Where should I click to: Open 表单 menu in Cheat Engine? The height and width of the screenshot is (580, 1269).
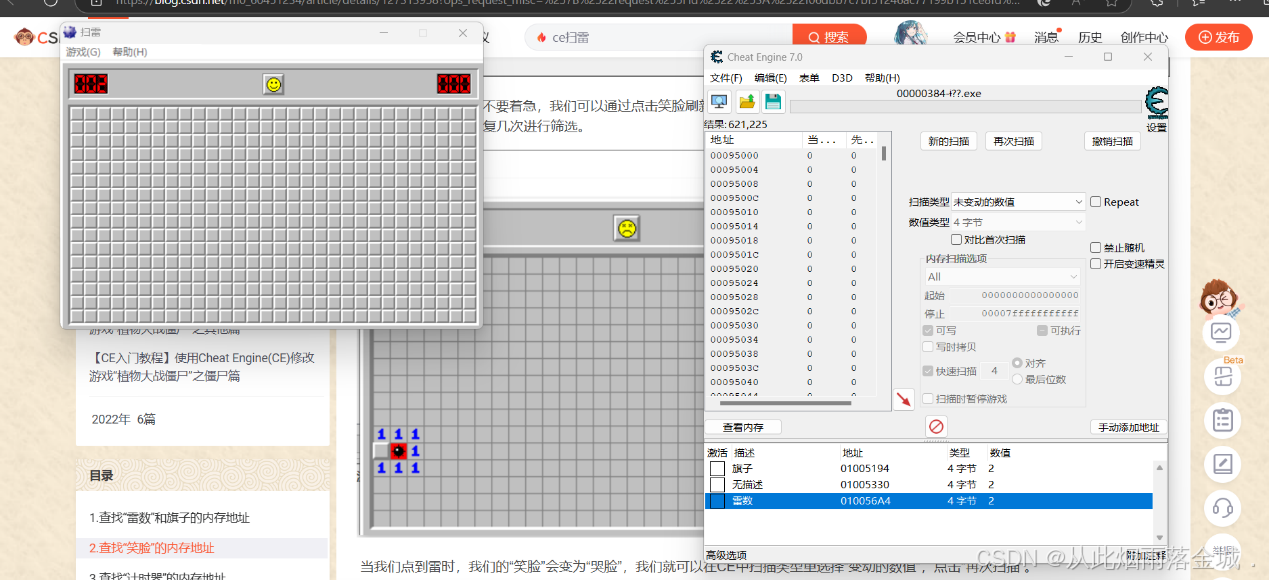(x=809, y=78)
